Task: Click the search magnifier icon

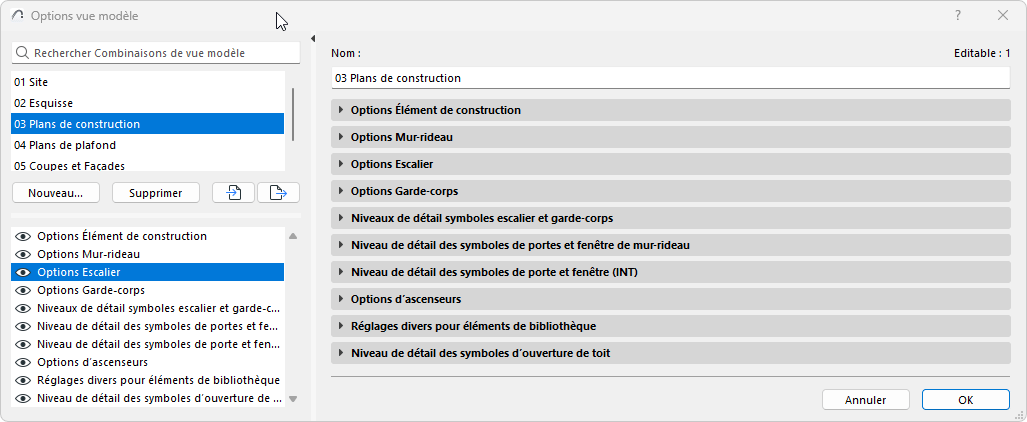Action: tap(22, 53)
